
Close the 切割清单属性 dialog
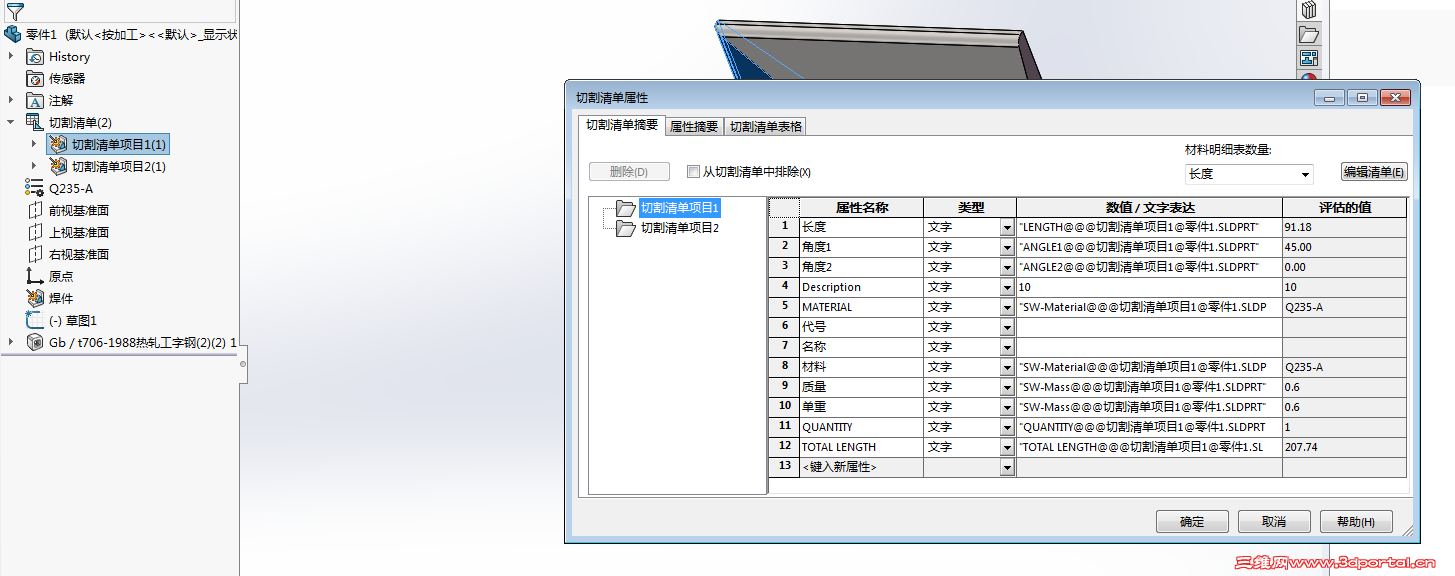tap(1395, 97)
